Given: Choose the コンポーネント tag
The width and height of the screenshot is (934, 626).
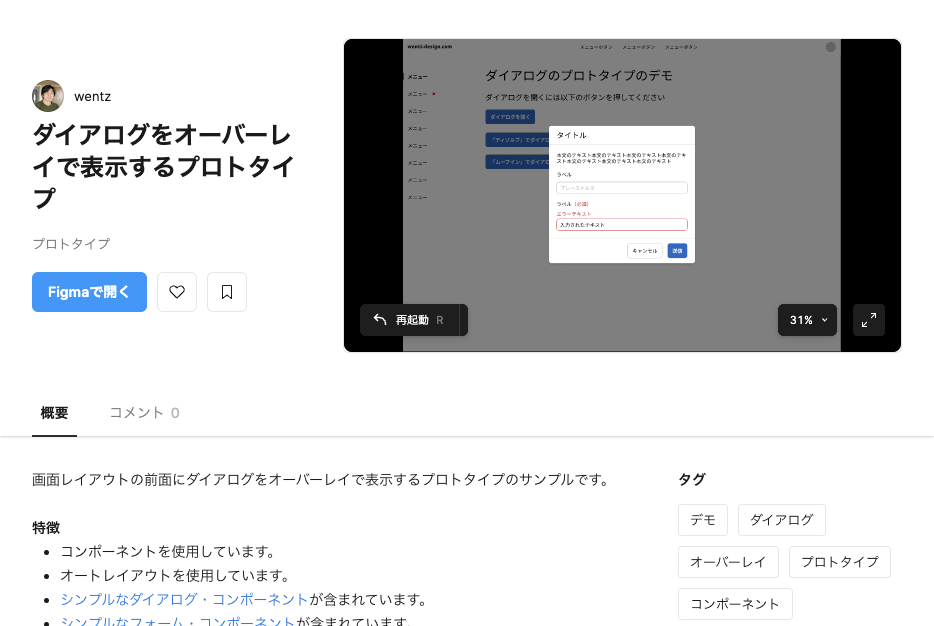Looking at the screenshot, I should point(735,604).
